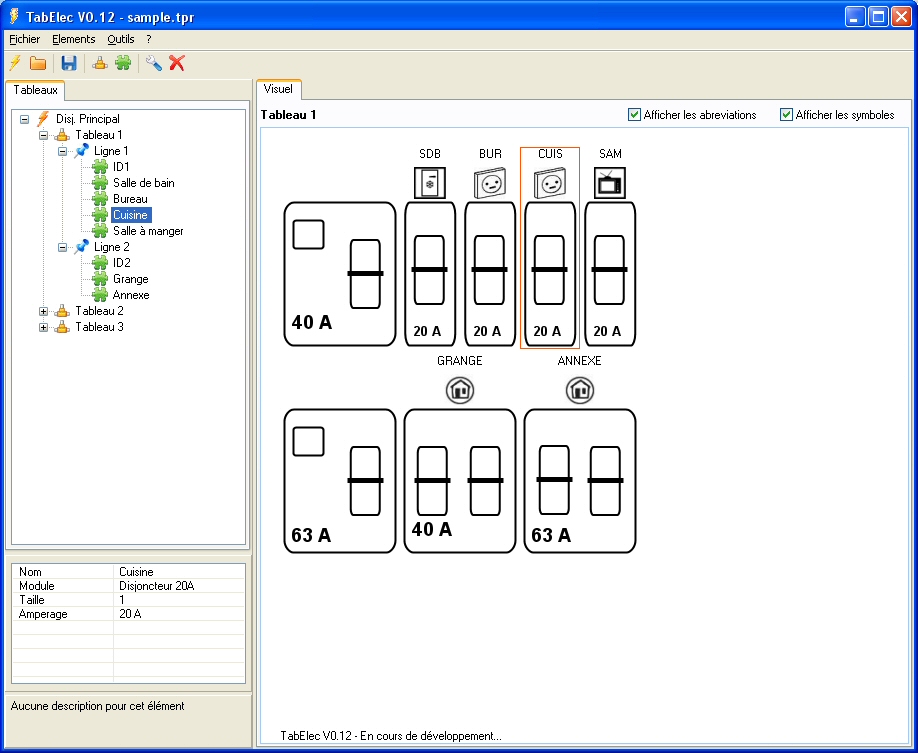Image resolution: width=918 pixels, height=753 pixels.
Task: Save the project with the floppy disk icon
Action: (x=69, y=63)
